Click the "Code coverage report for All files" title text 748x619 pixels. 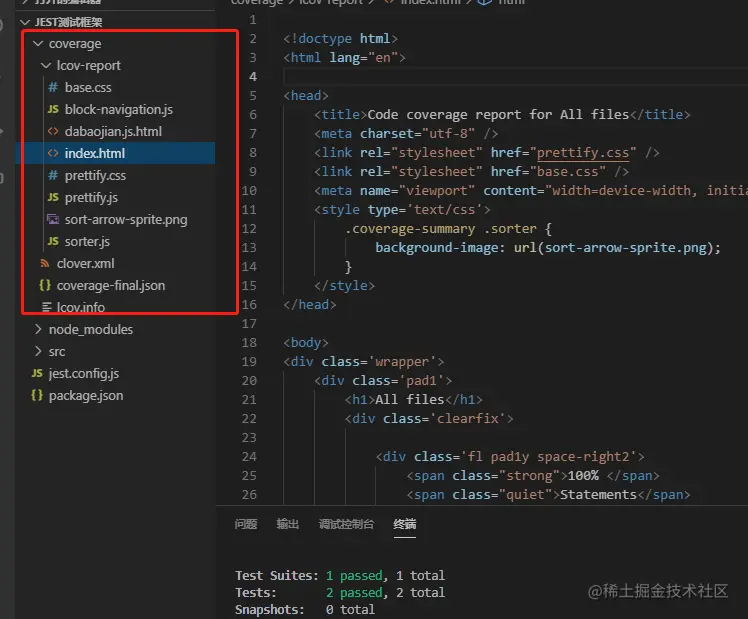pos(499,114)
